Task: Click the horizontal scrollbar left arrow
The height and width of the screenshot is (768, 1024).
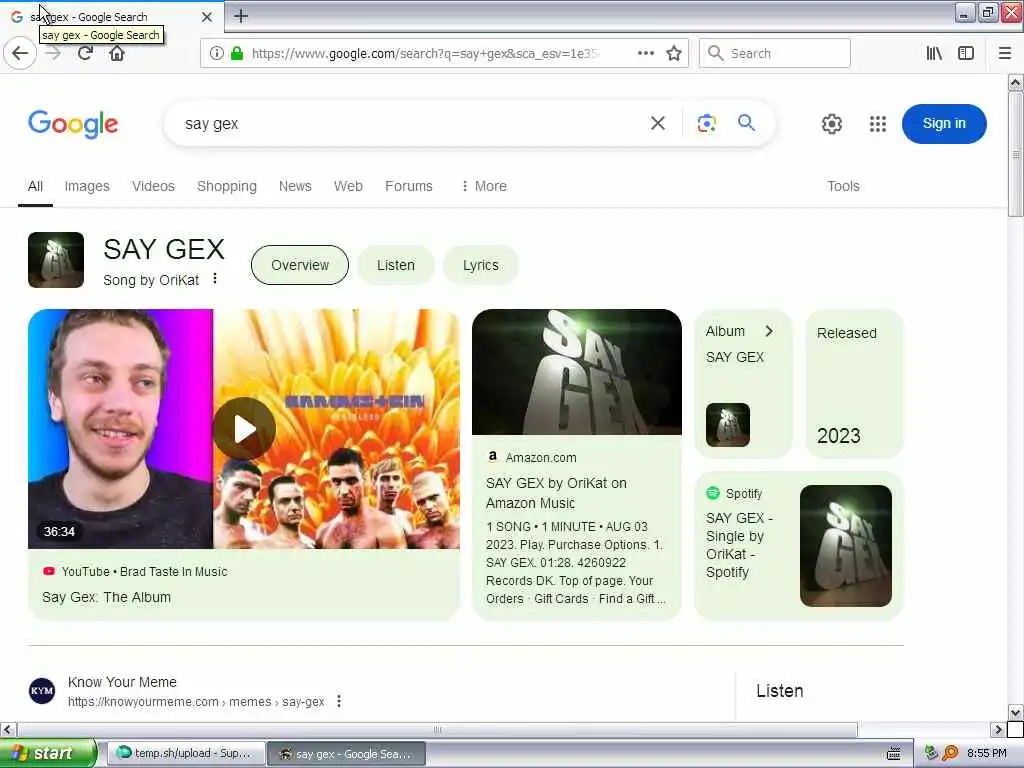Action: [x=7, y=729]
